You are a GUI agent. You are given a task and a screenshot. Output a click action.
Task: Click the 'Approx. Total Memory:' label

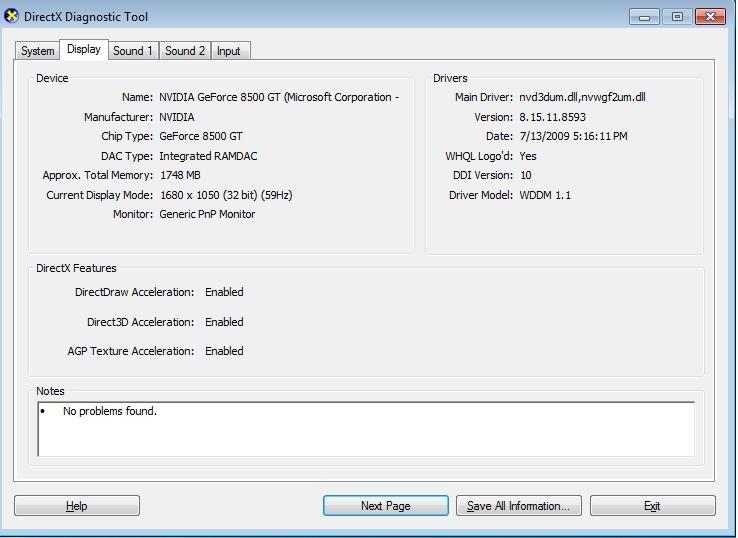click(98, 176)
